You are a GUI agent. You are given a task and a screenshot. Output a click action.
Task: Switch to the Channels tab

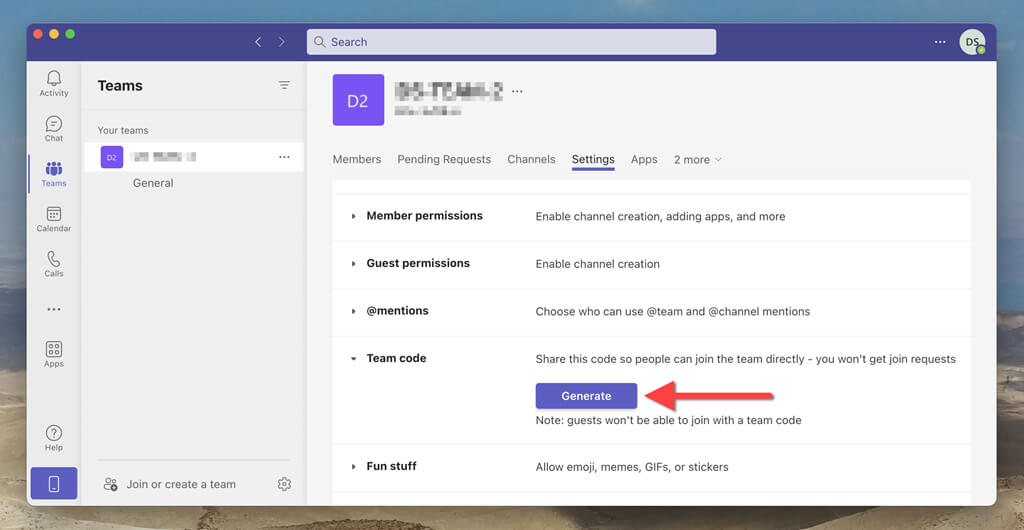(531, 160)
